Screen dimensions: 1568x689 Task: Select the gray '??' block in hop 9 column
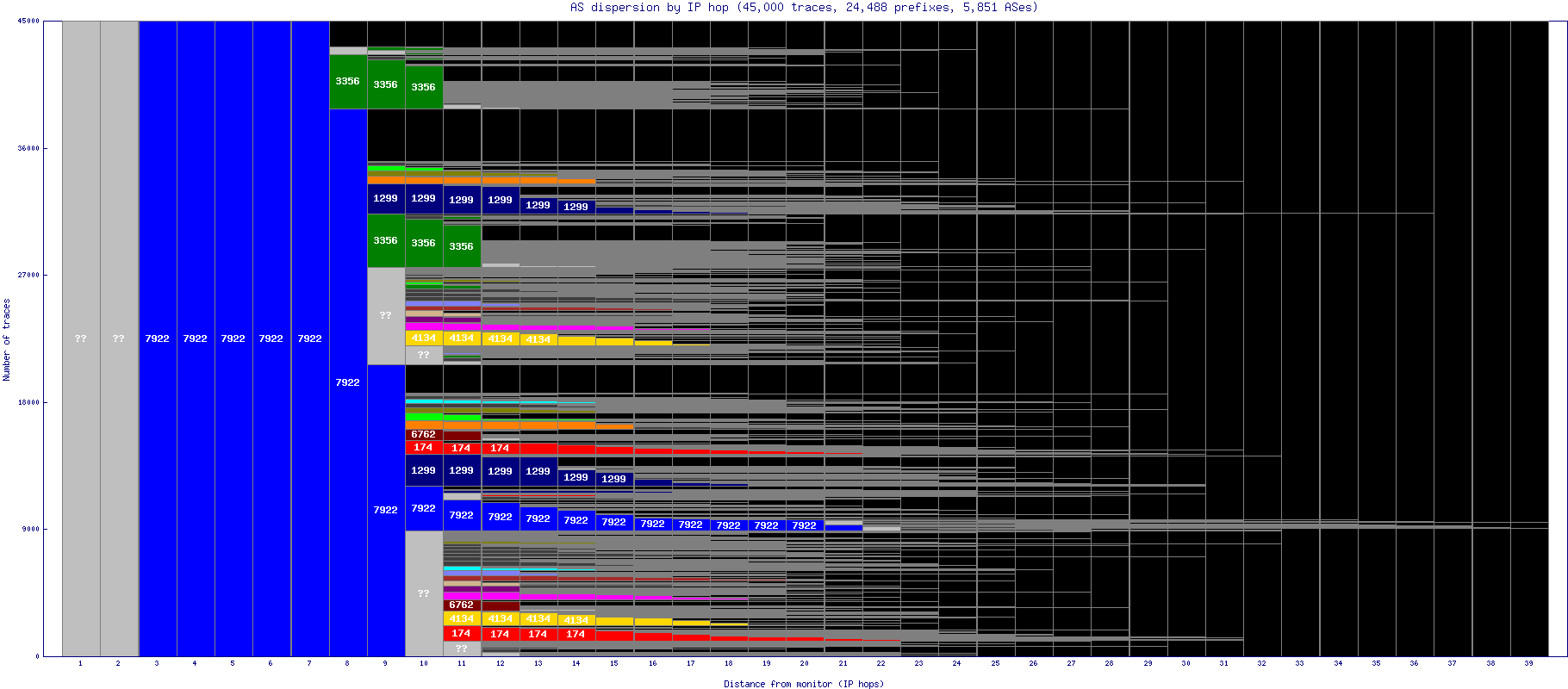point(386,315)
